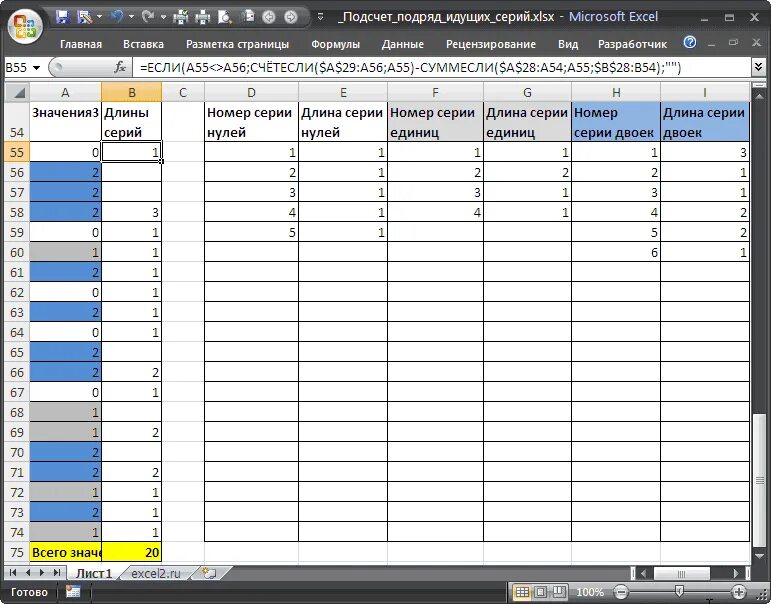
Task: Open the Redo history dropdown arrow
Action: pos(162,17)
